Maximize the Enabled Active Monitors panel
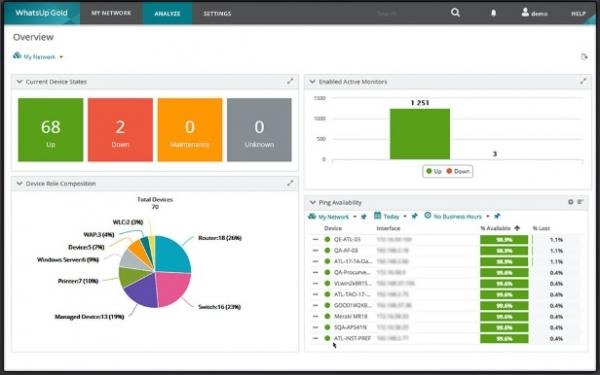Screen dimensions: 600x375 583,81
